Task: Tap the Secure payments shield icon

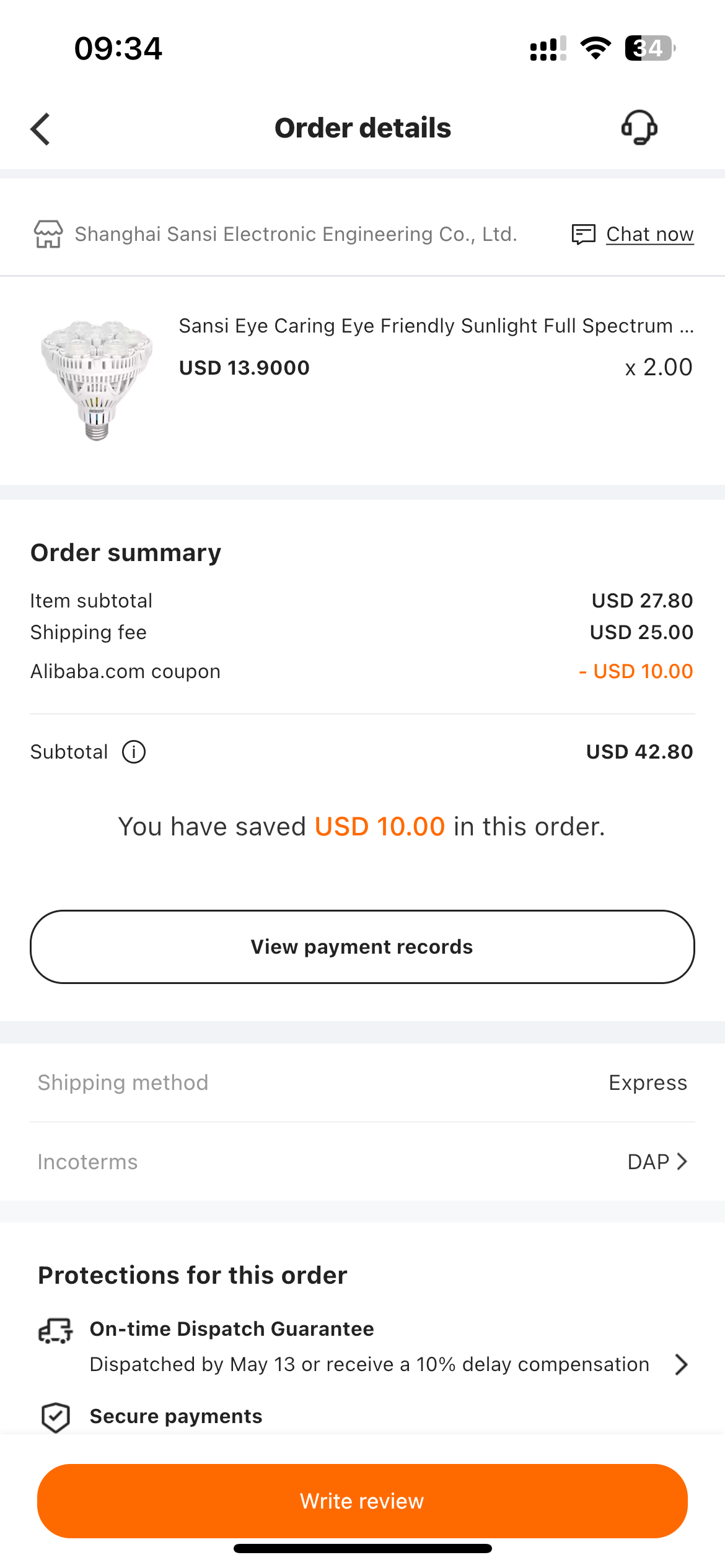Action: [56, 1418]
